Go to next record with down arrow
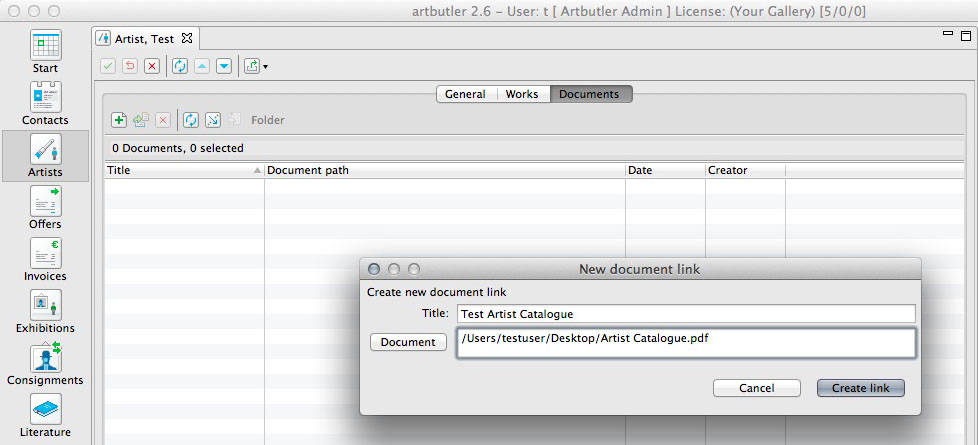 [x=224, y=66]
